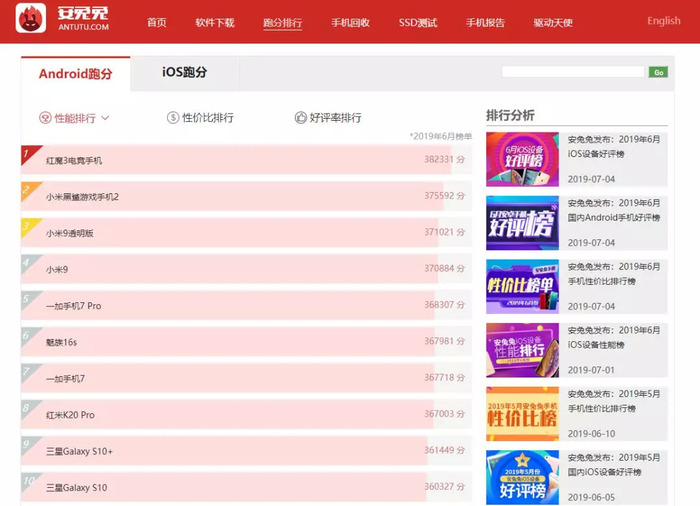The height and width of the screenshot is (506, 700).
Task: Click the rank 1 red corner badge
Action: pos(29,154)
